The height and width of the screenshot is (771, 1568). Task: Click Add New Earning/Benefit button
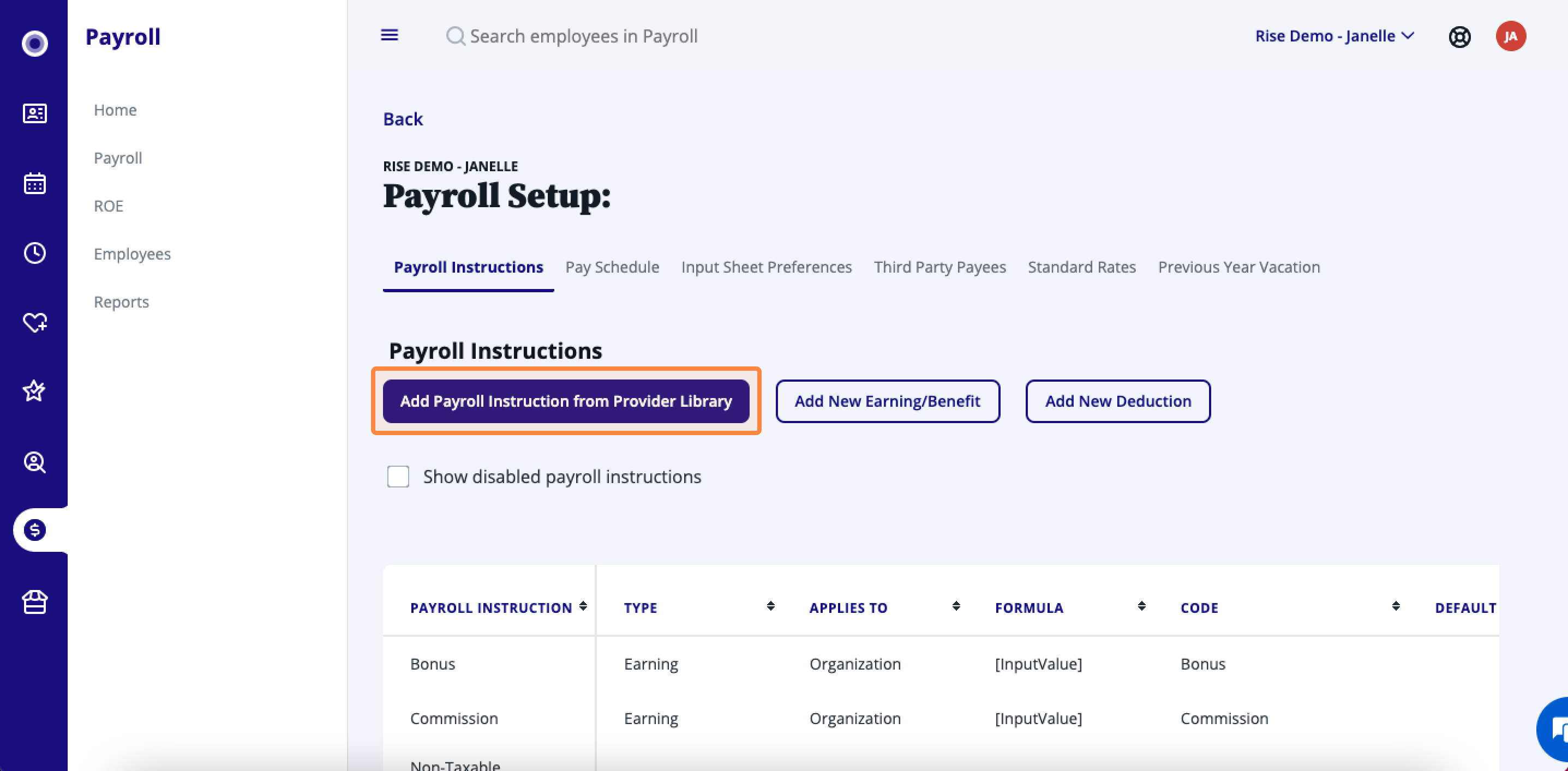(888, 401)
